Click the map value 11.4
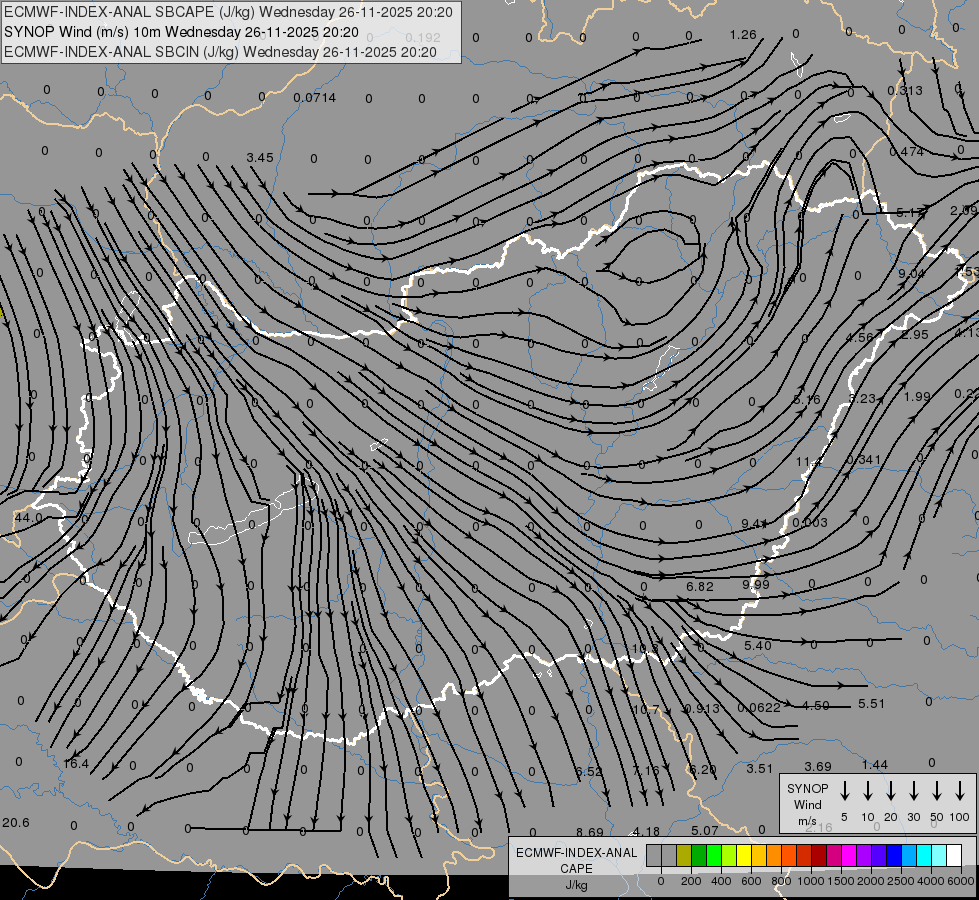The width and height of the screenshot is (979, 900). click(809, 462)
